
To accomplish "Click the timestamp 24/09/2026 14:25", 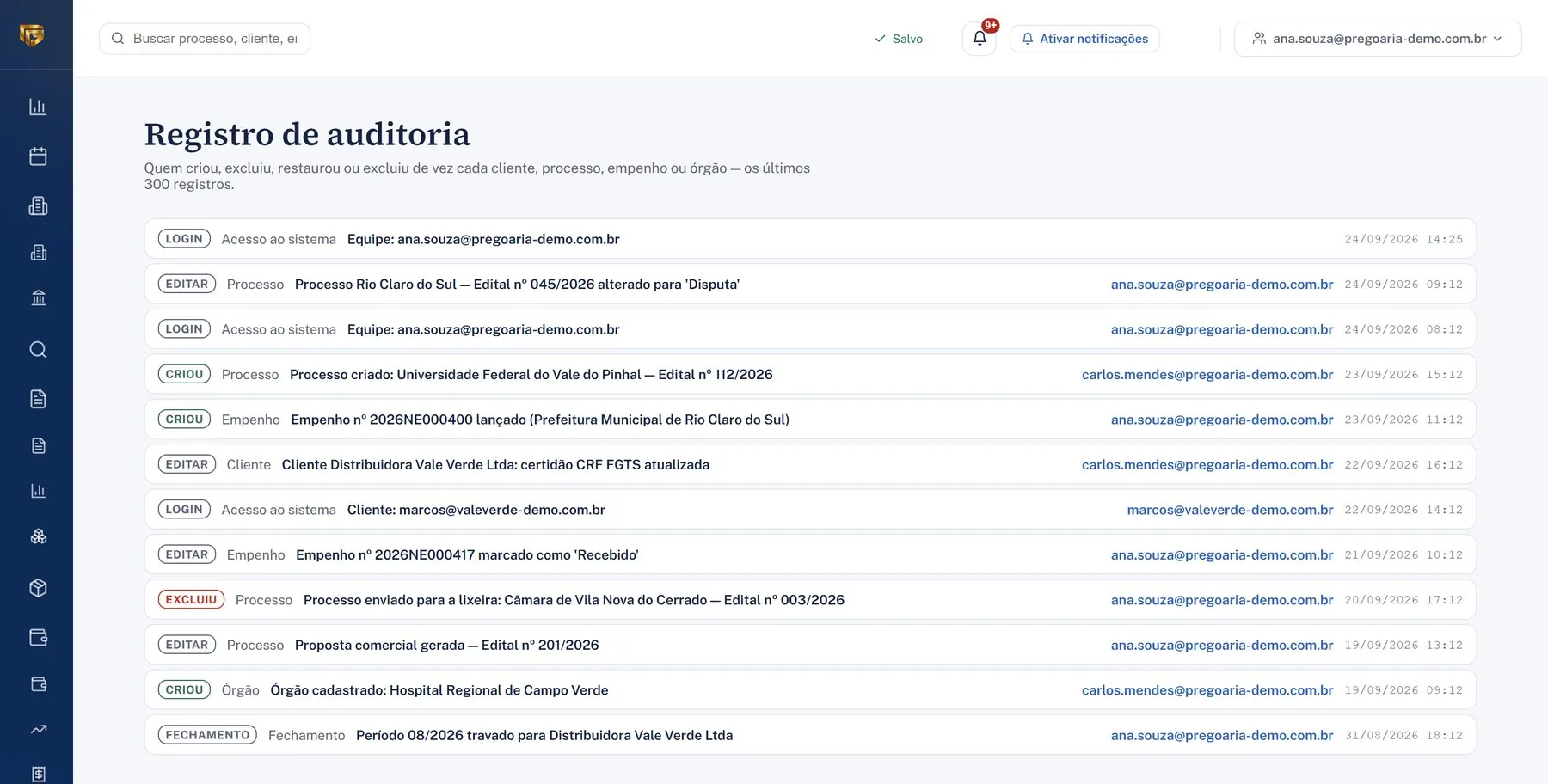I will tap(1404, 239).
